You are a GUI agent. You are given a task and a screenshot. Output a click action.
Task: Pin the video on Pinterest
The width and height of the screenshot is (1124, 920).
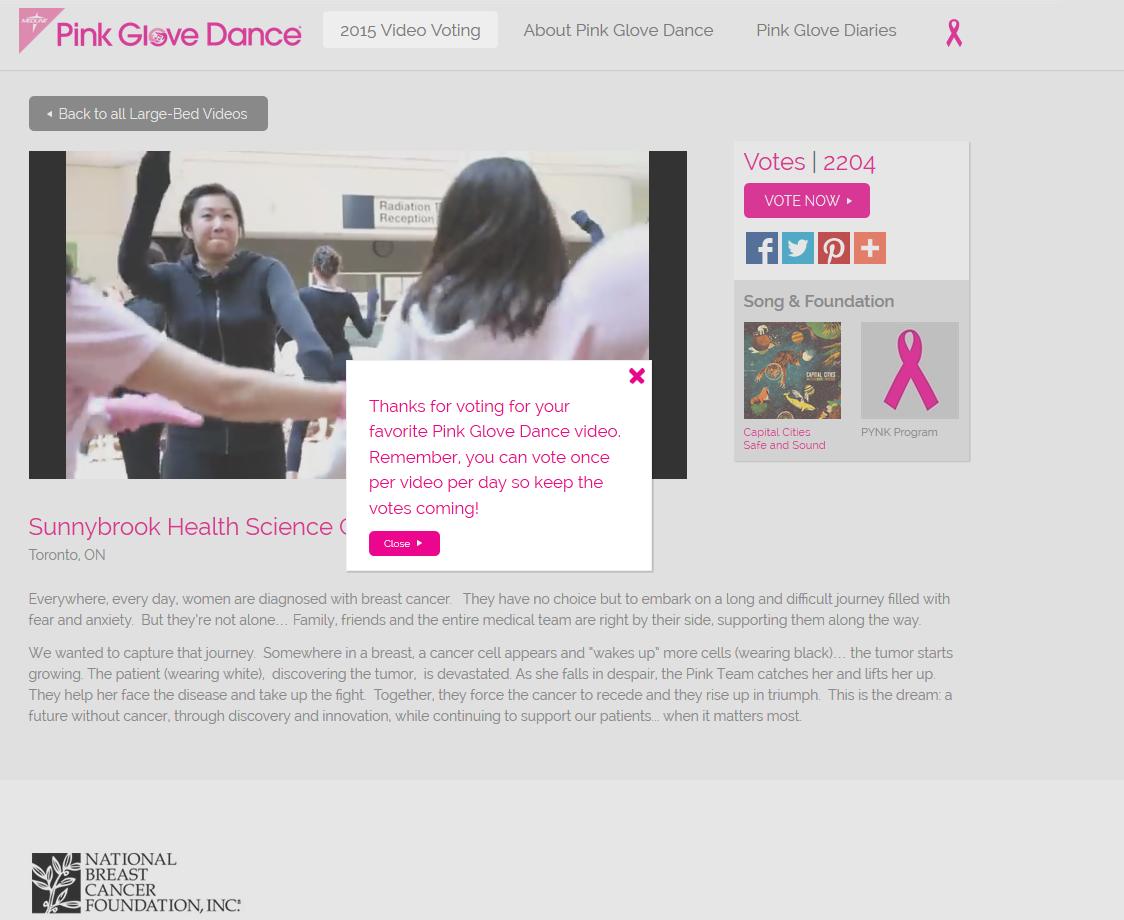pyautogui.click(x=834, y=248)
